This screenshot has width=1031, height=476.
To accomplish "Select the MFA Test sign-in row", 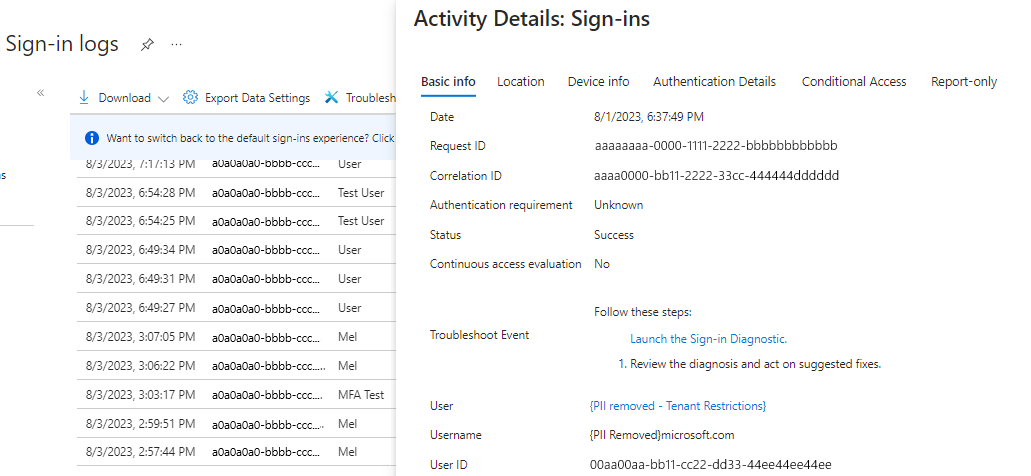I will (x=240, y=395).
